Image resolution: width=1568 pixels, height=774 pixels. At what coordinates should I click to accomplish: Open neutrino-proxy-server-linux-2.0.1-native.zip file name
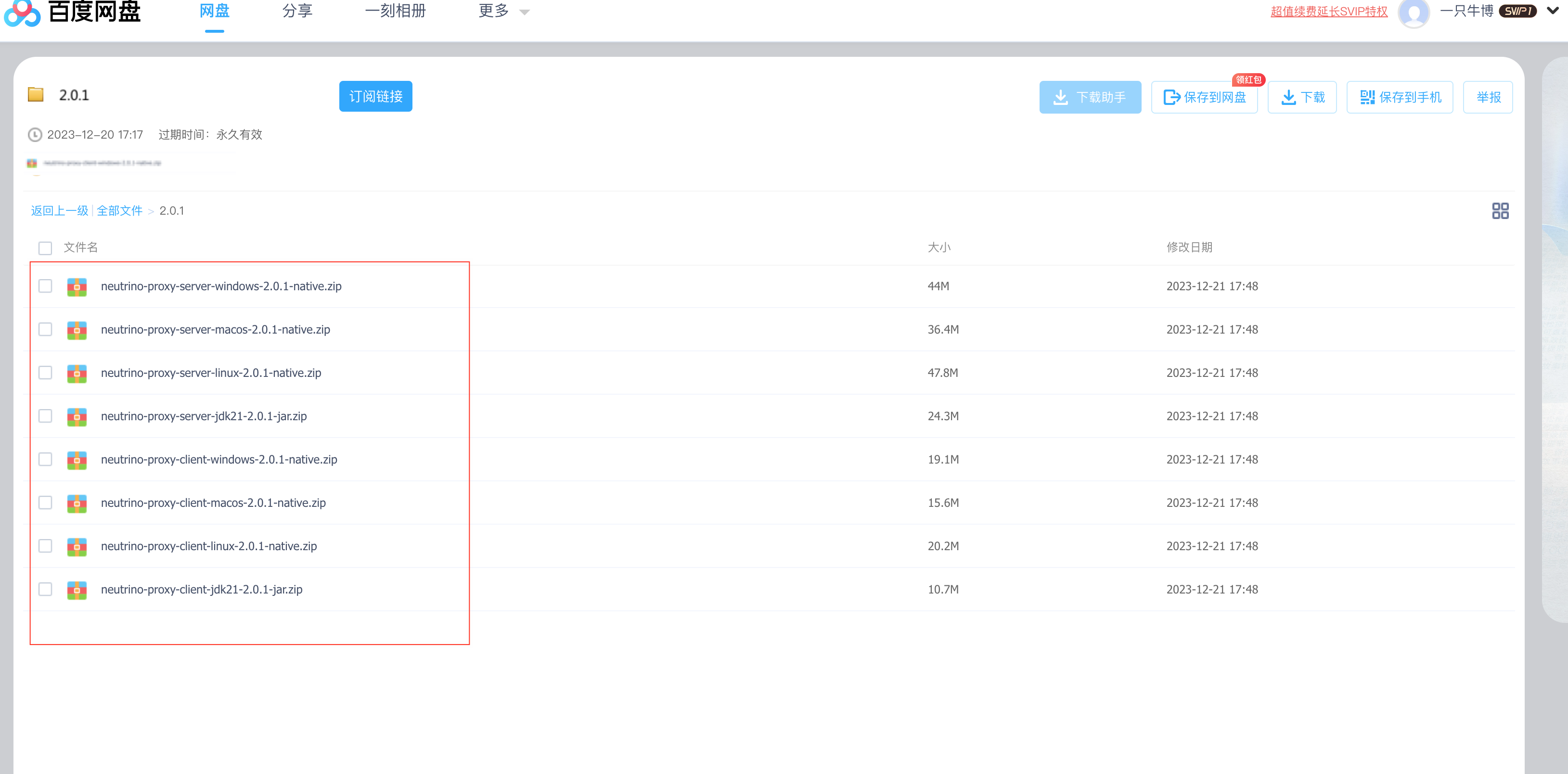click(211, 373)
